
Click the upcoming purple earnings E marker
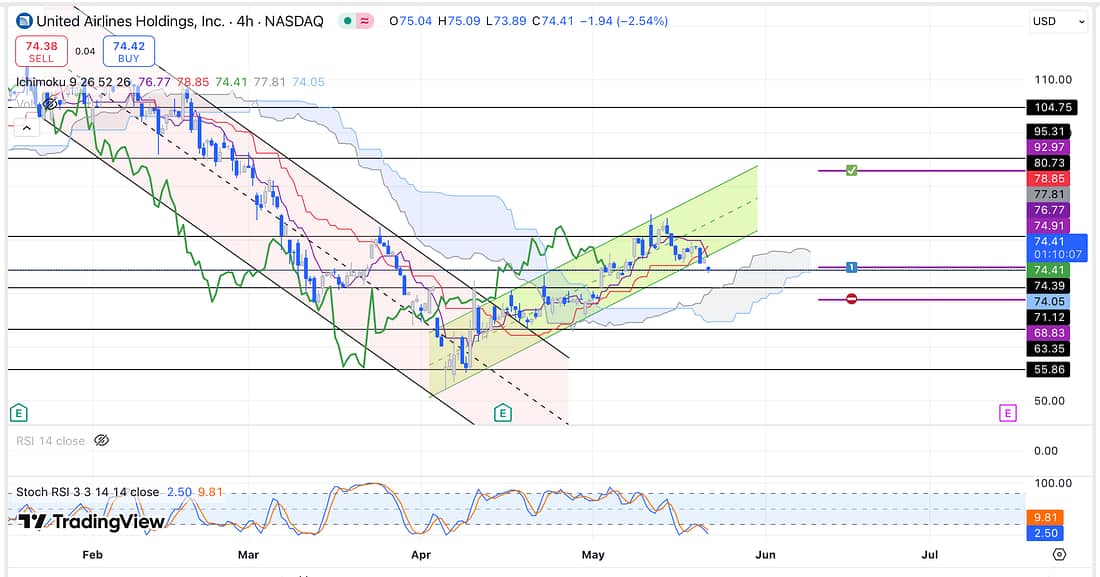1007,412
